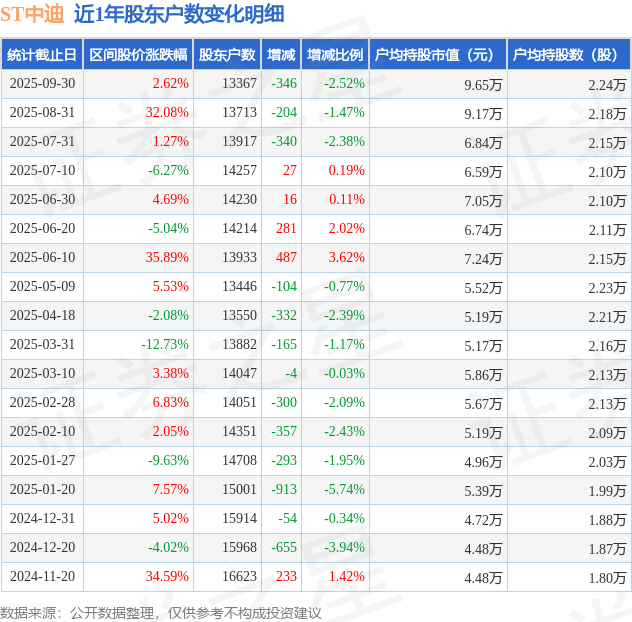Click the 股东户数 column header
Image resolution: width=632 pixels, height=622 pixels.
tap(227, 54)
